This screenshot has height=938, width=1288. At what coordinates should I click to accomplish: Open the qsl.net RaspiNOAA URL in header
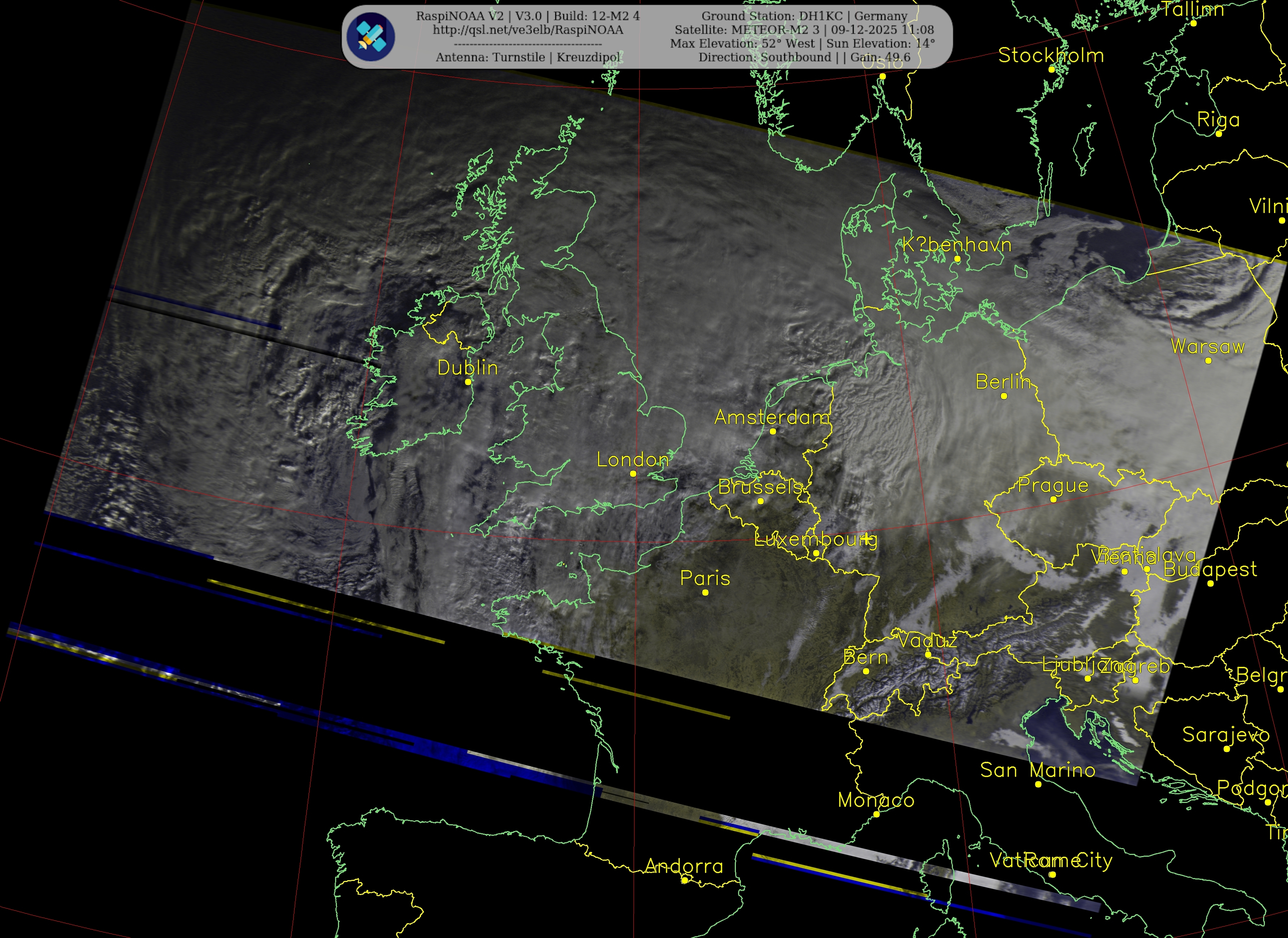[528, 30]
